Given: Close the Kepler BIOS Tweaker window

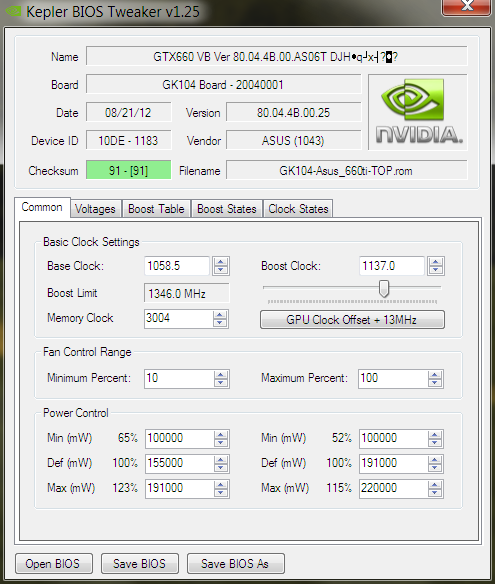Looking at the screenshot, I should [x=466, y=7].
